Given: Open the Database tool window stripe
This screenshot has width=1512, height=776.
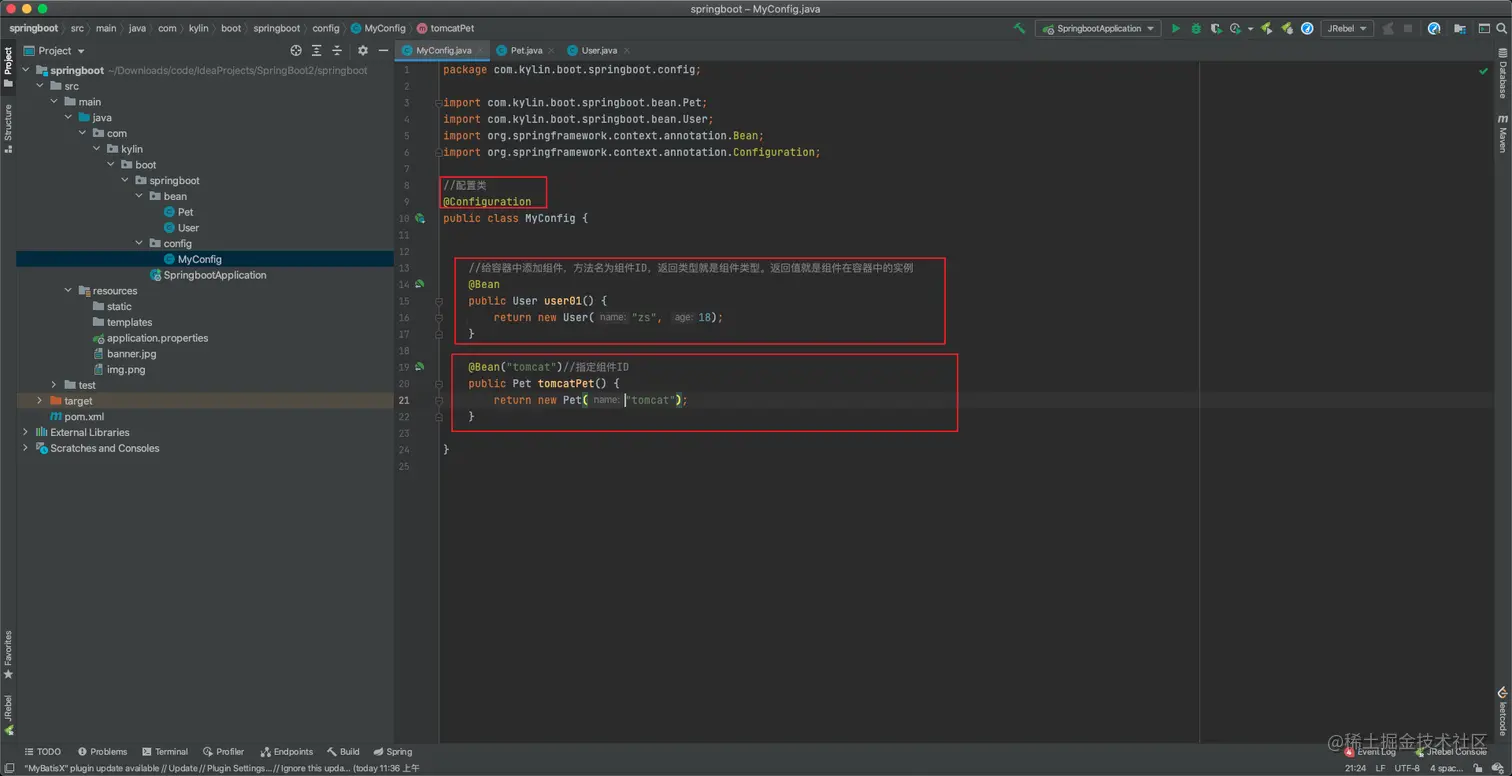Looking at the screenshot, I should [x=1502, y=74].
